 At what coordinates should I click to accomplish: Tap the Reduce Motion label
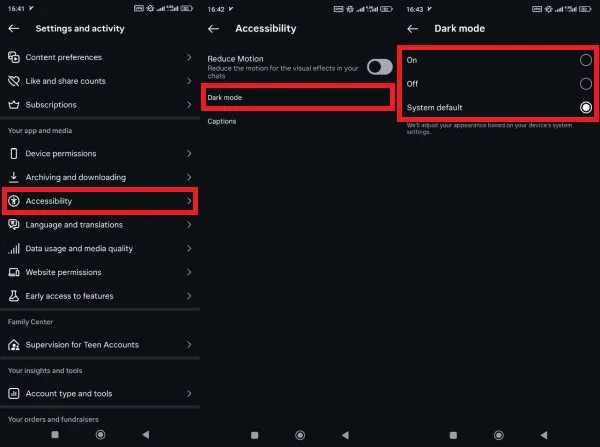pyautogui.click(x=235, y=59)
